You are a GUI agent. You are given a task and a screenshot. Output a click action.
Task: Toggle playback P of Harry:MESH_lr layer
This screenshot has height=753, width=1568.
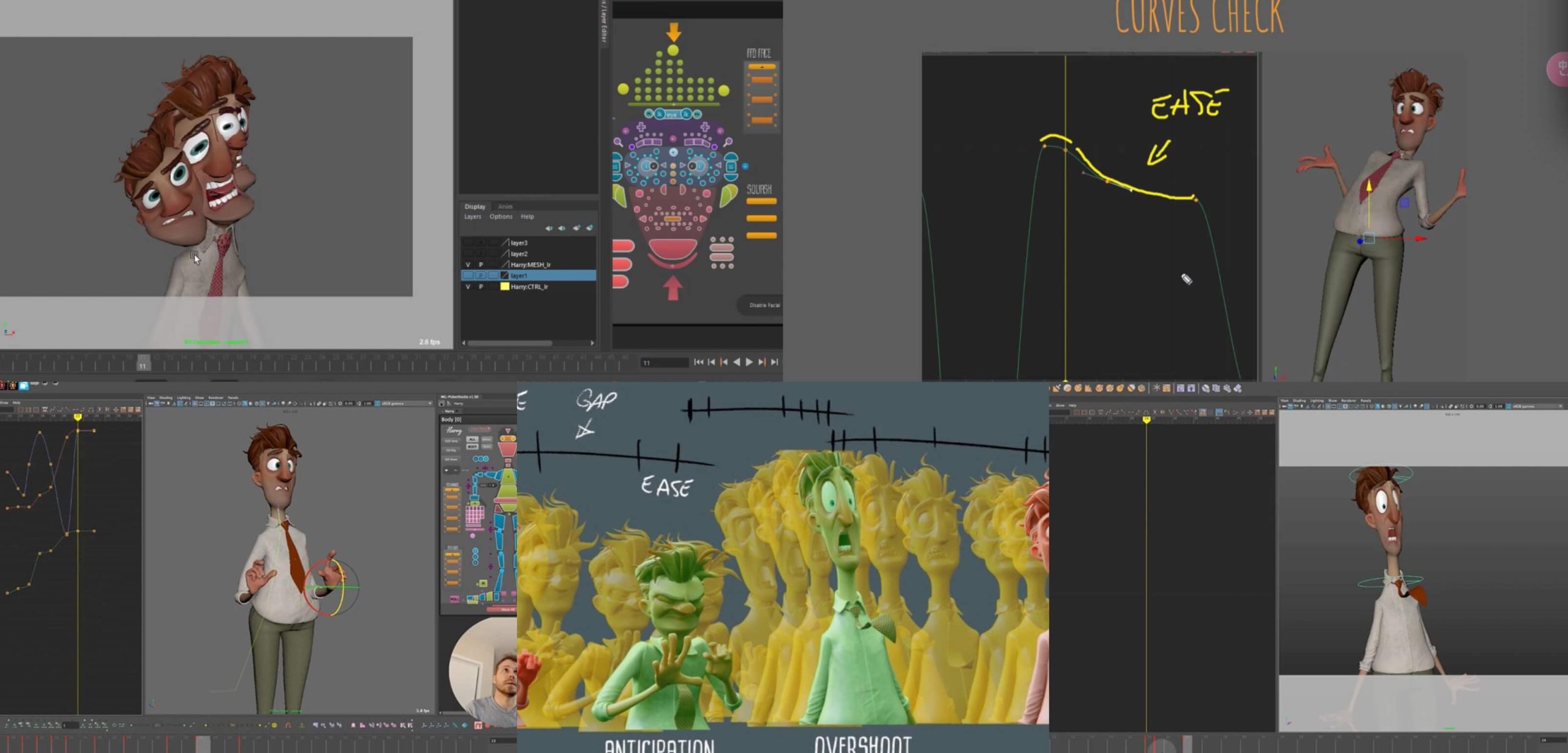481,265
